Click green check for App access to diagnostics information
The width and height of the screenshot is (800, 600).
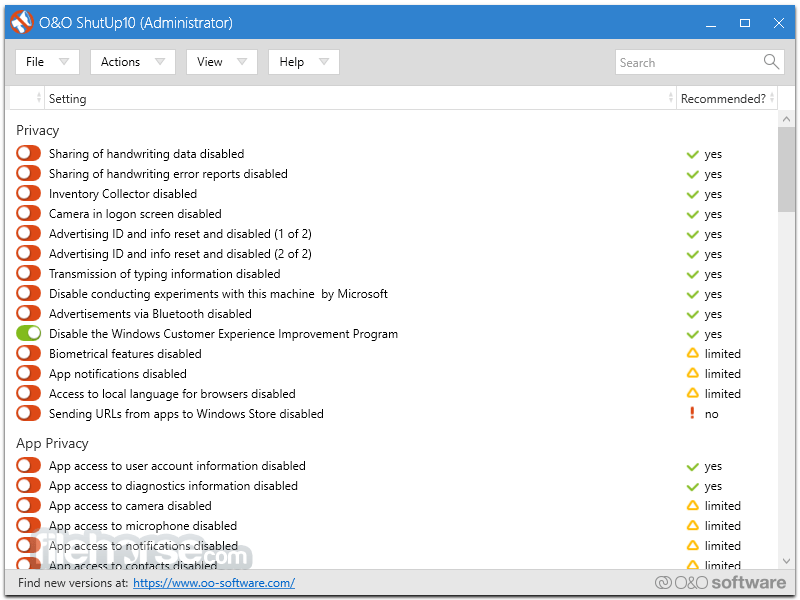pos(692,486)
